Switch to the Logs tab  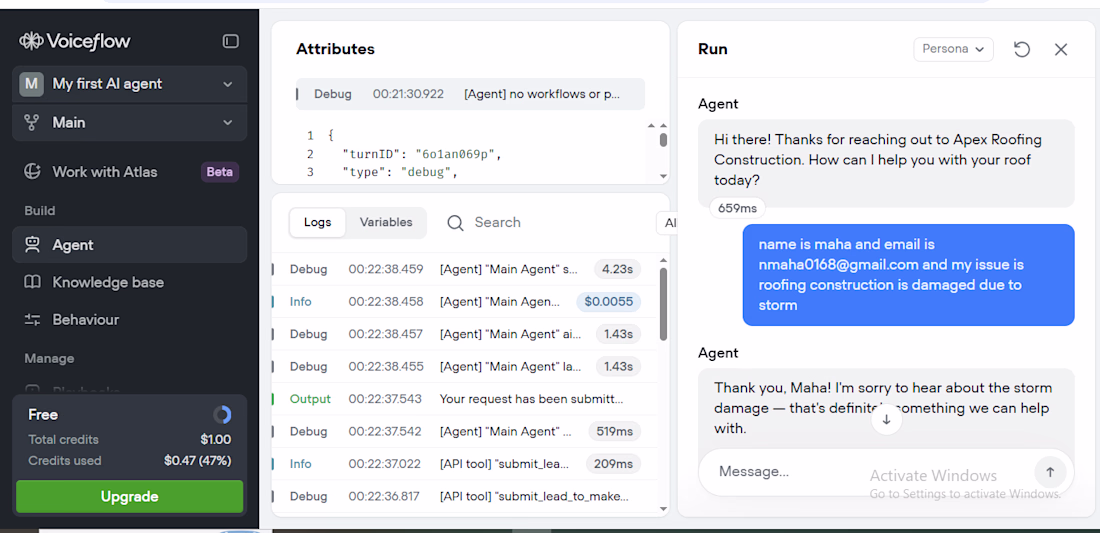(x=317, y=222)
